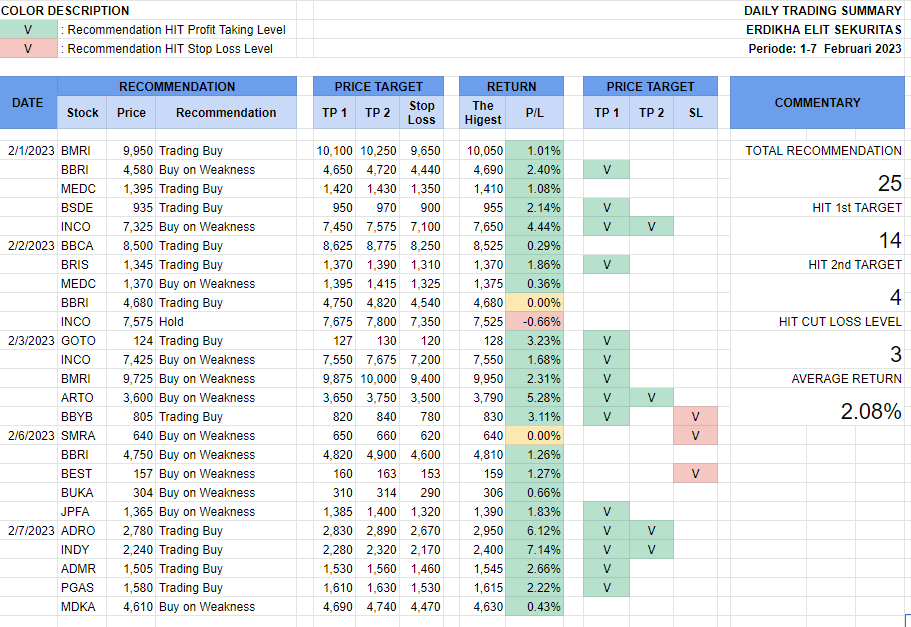This screenshot has height=627, width=911.
Task: Select the "The Higest" column header
Action: (482, 113)
